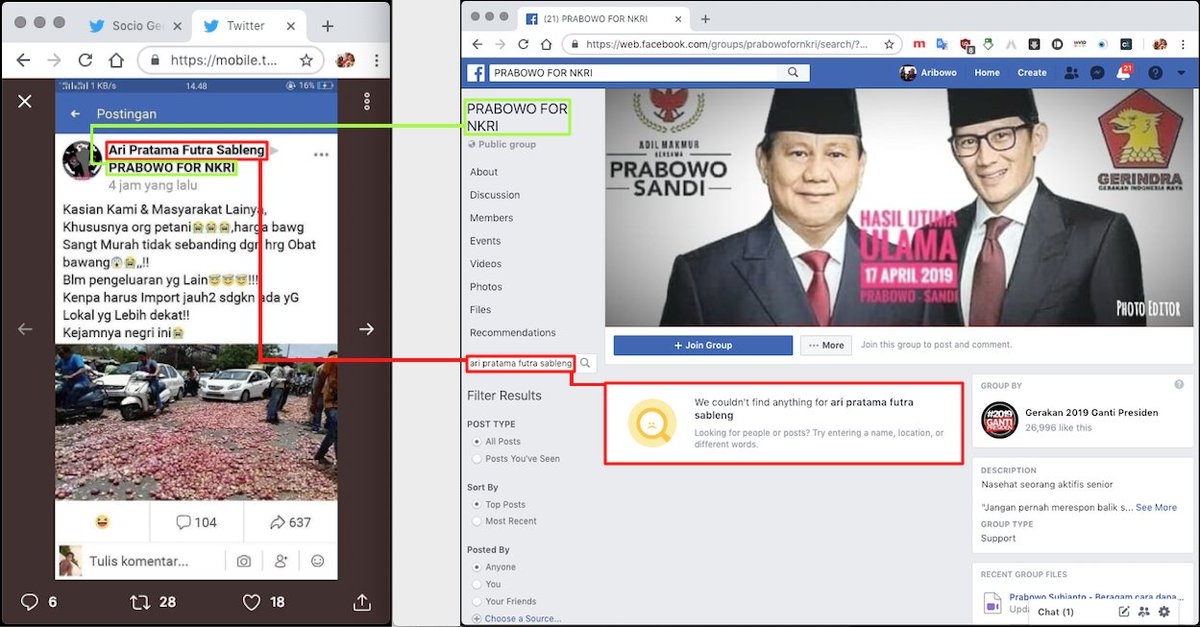Select Posted By You radio button

pyautogui.click(x=476, y=584)
